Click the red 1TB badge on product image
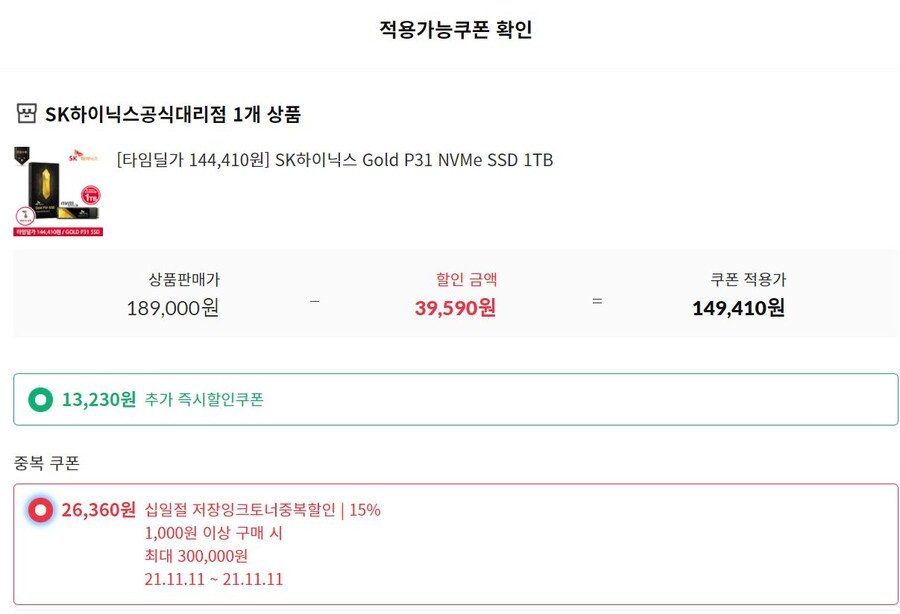This screenshot has width=900, height=614. coord(91,196)
